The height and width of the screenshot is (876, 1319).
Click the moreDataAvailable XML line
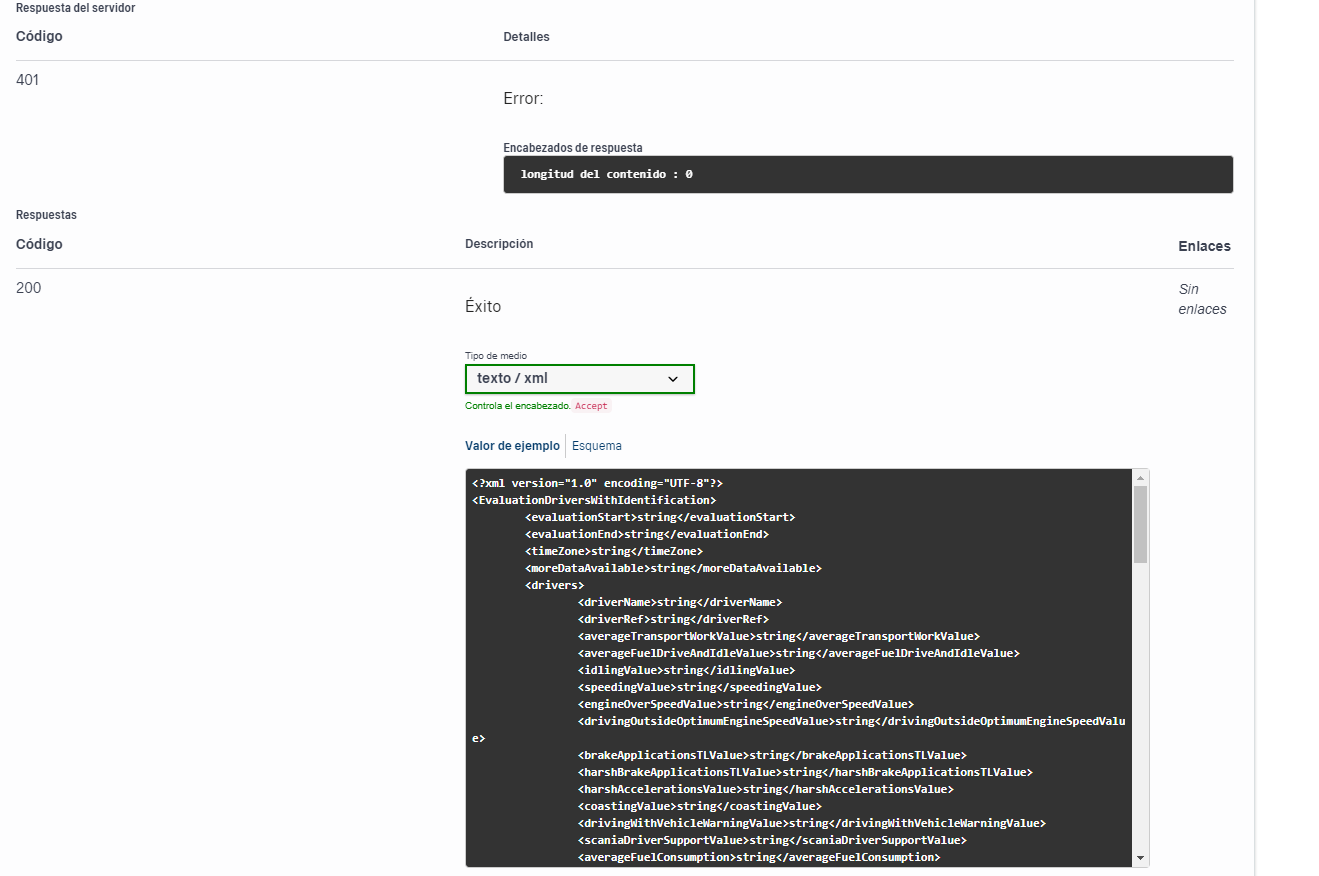tap(673, 568)
